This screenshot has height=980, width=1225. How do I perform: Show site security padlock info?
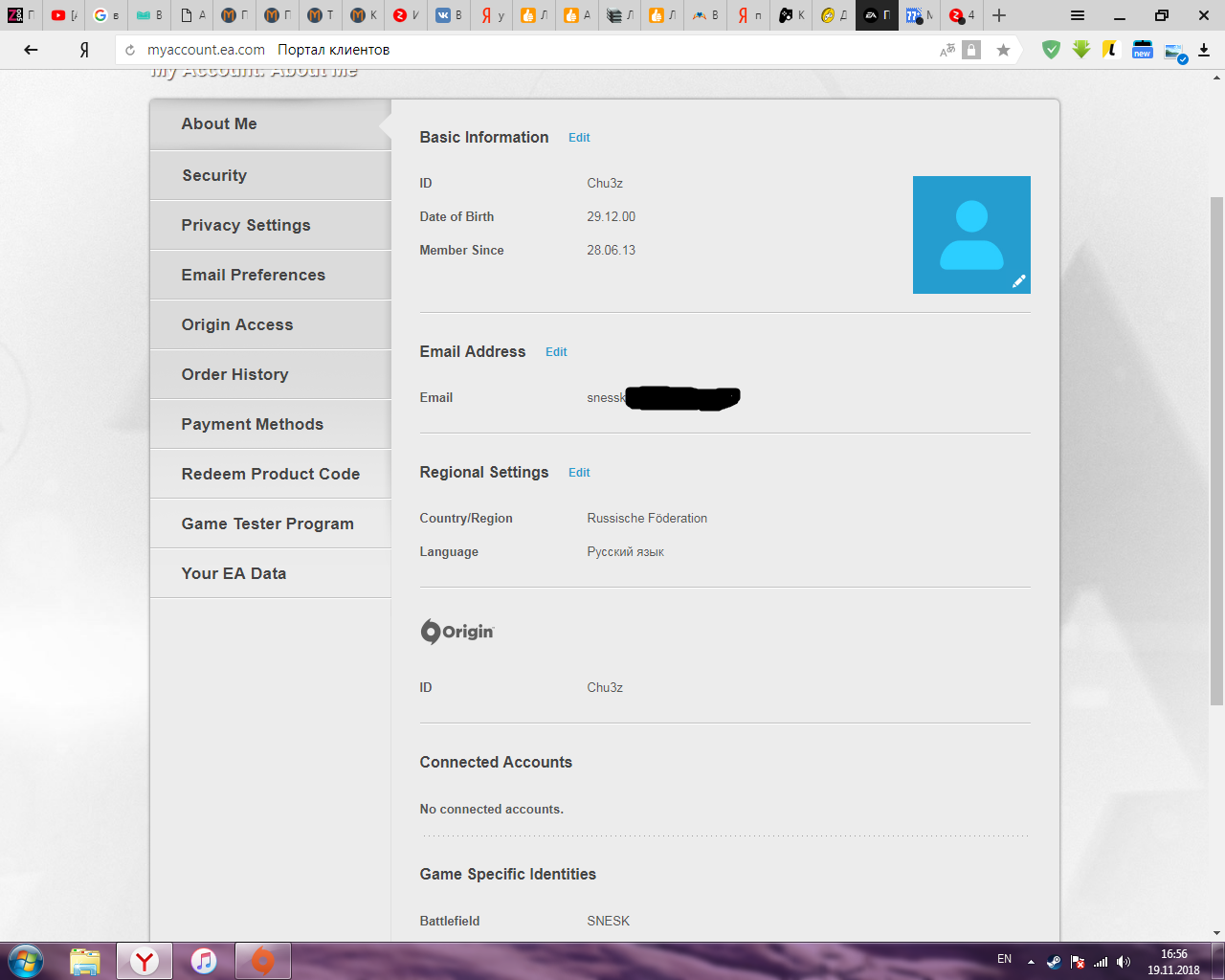point(971,50)
